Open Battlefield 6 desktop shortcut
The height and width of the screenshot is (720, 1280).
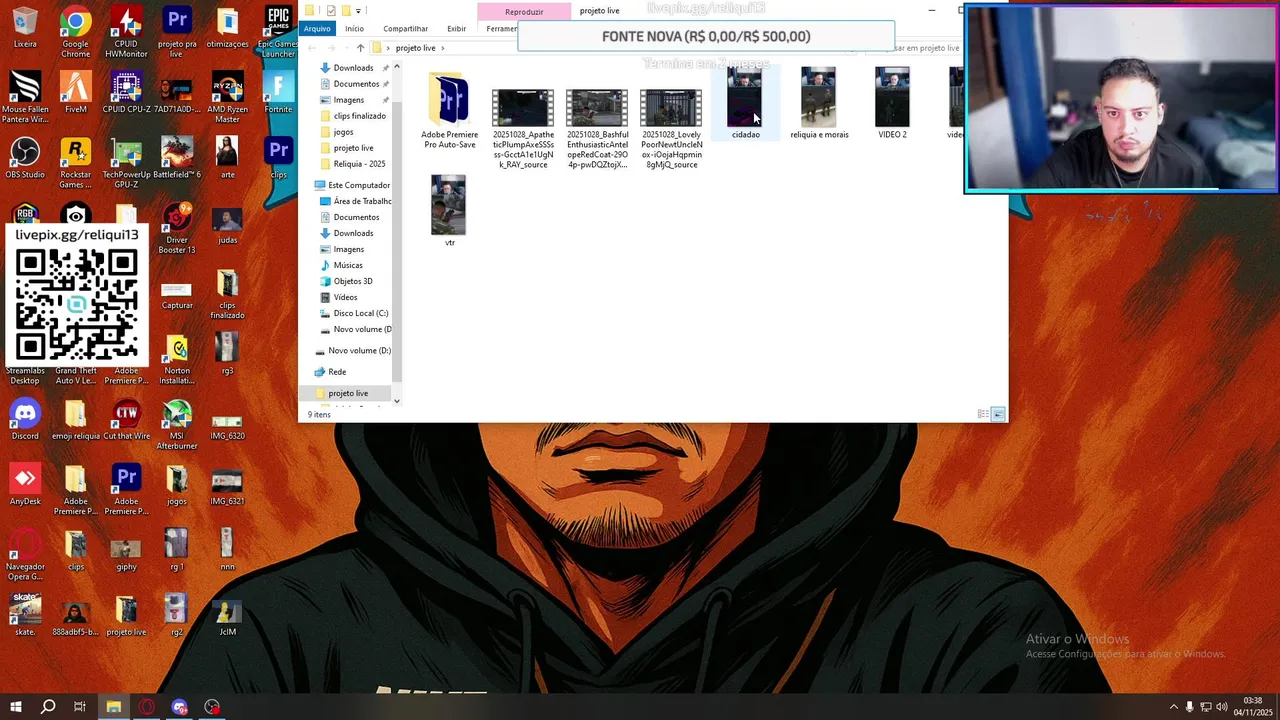(177, 158)
